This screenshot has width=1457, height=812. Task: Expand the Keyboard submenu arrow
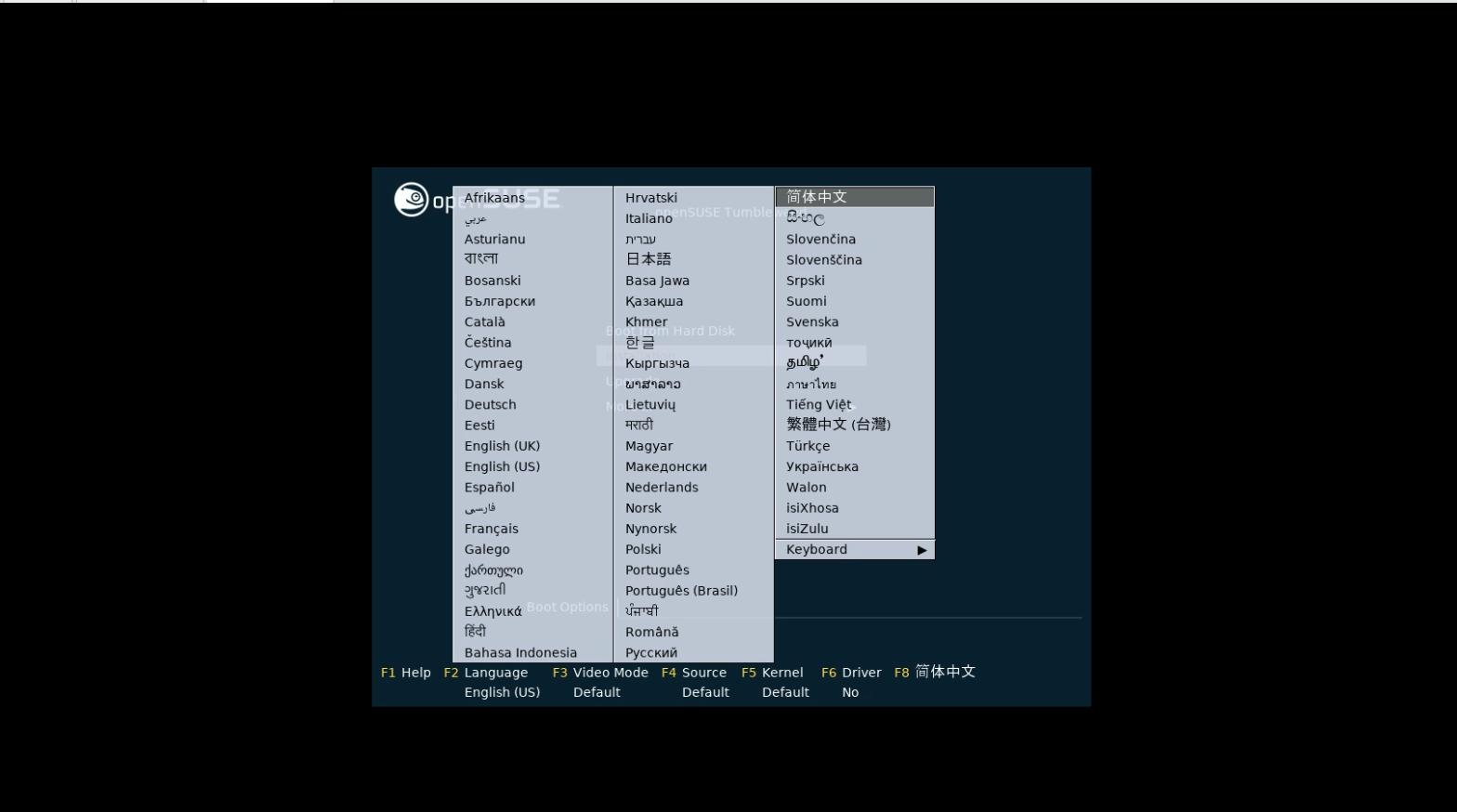click(922, 550)
